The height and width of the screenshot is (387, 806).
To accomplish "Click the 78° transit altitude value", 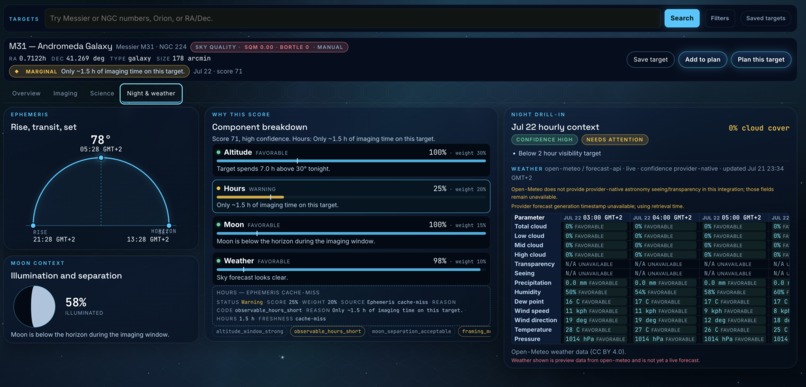I will click(101, 140).
